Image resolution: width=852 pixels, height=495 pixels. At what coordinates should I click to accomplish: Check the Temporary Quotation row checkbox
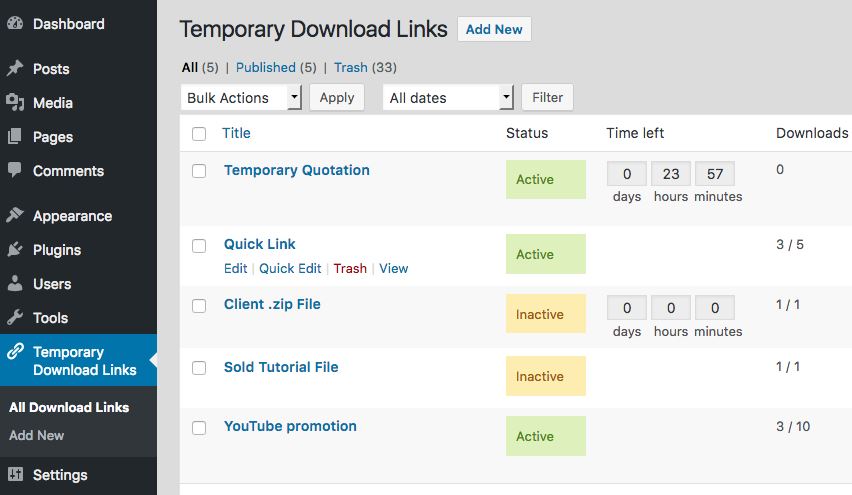point(199,171)
